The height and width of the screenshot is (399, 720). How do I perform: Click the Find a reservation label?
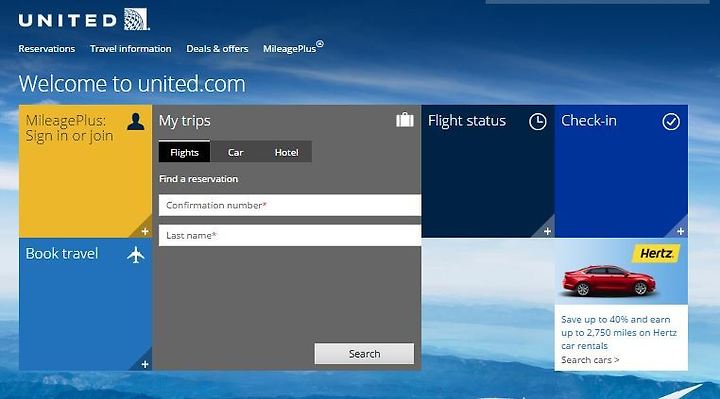(198, 179)
